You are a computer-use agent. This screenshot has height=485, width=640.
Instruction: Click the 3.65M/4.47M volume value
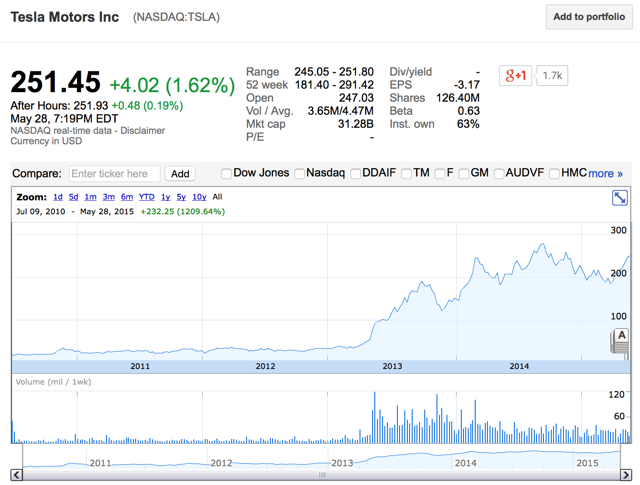(340, 111)
